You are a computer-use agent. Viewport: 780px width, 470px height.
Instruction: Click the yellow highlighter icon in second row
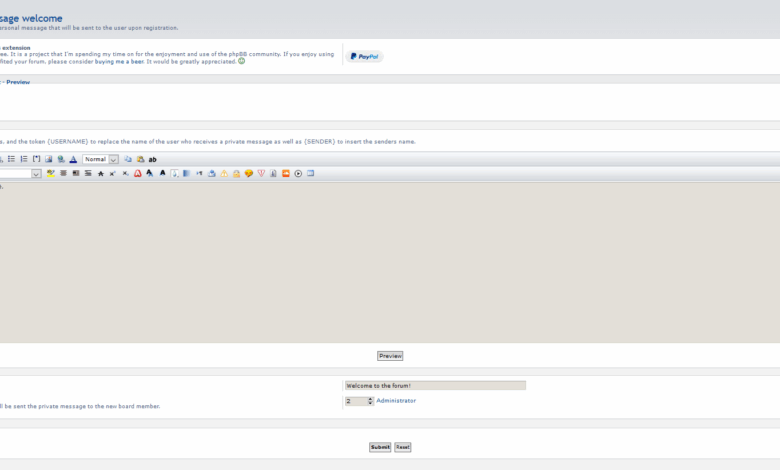[x=51, y=173]
